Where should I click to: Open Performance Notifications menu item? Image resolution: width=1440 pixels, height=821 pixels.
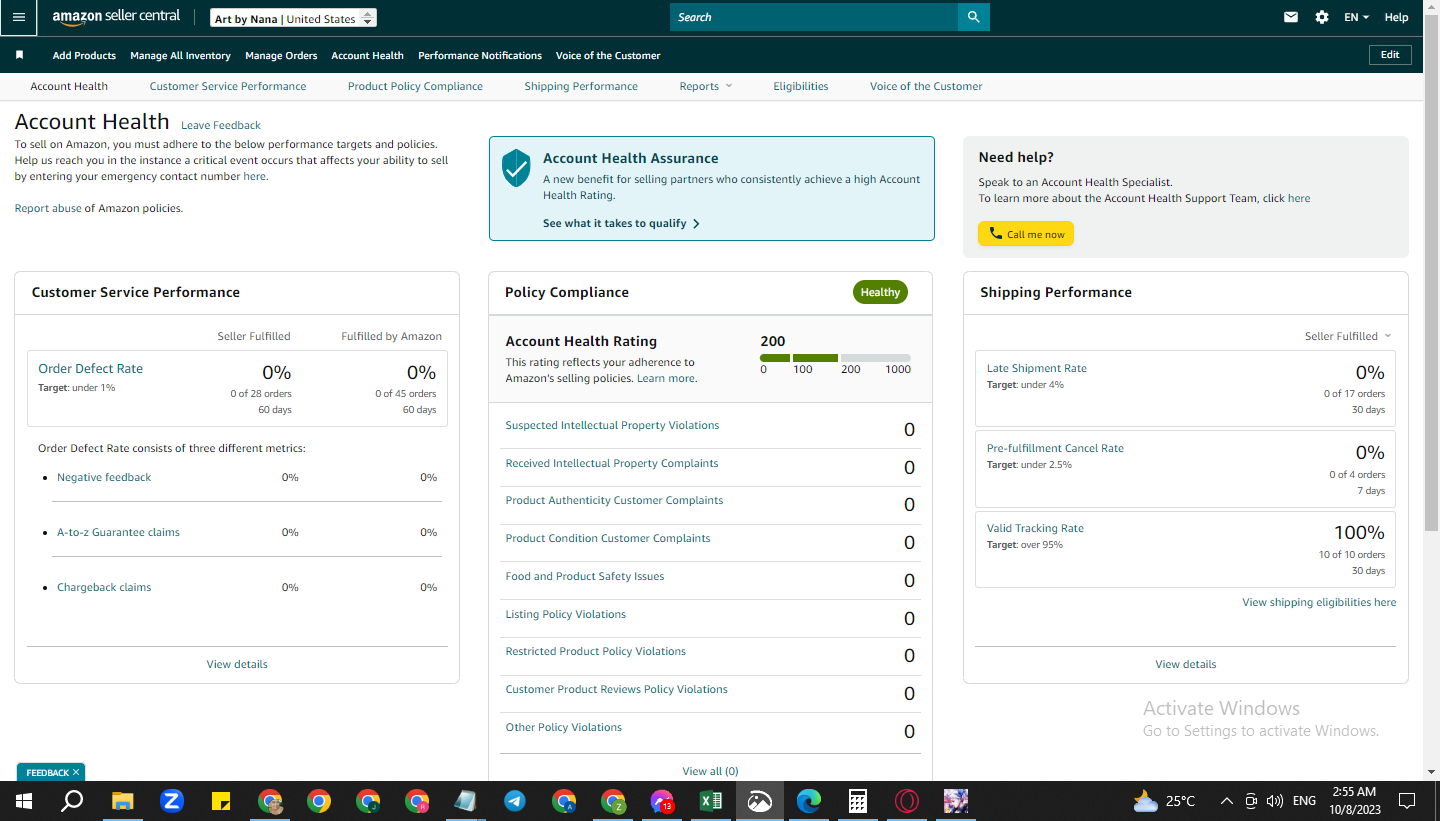[x=480, y=55]
